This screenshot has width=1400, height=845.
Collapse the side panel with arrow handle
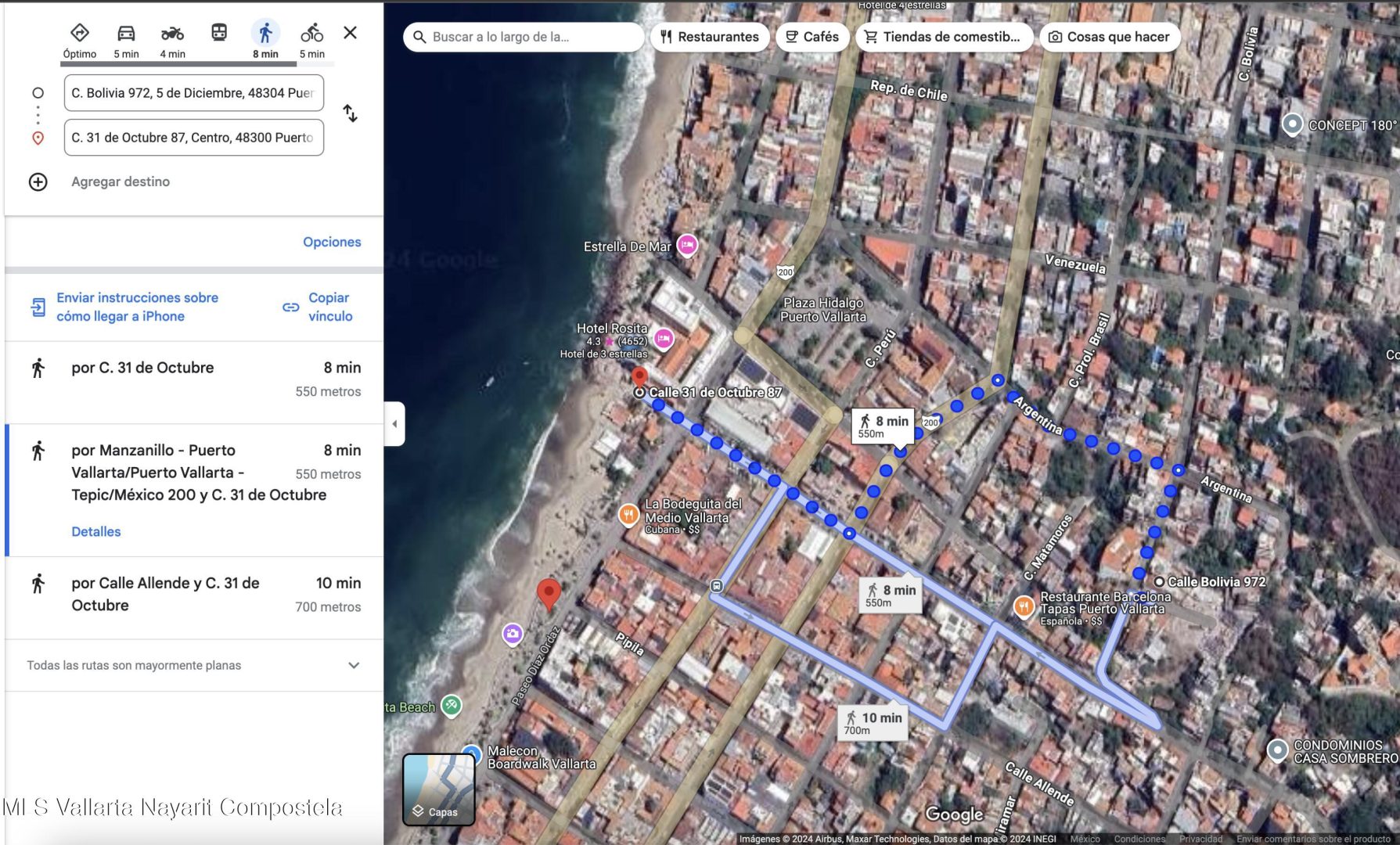[394, 423]
